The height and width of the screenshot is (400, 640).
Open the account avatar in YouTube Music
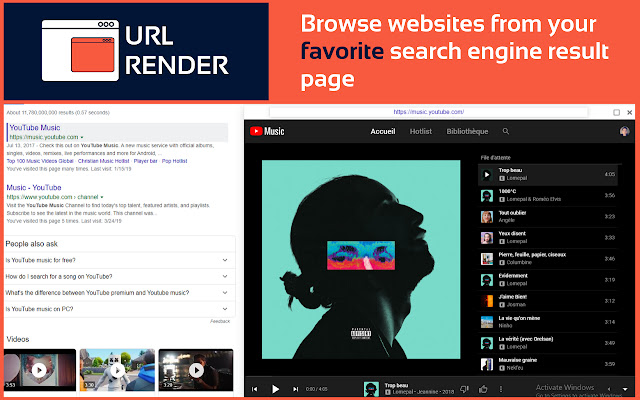(x=624, y=131)
